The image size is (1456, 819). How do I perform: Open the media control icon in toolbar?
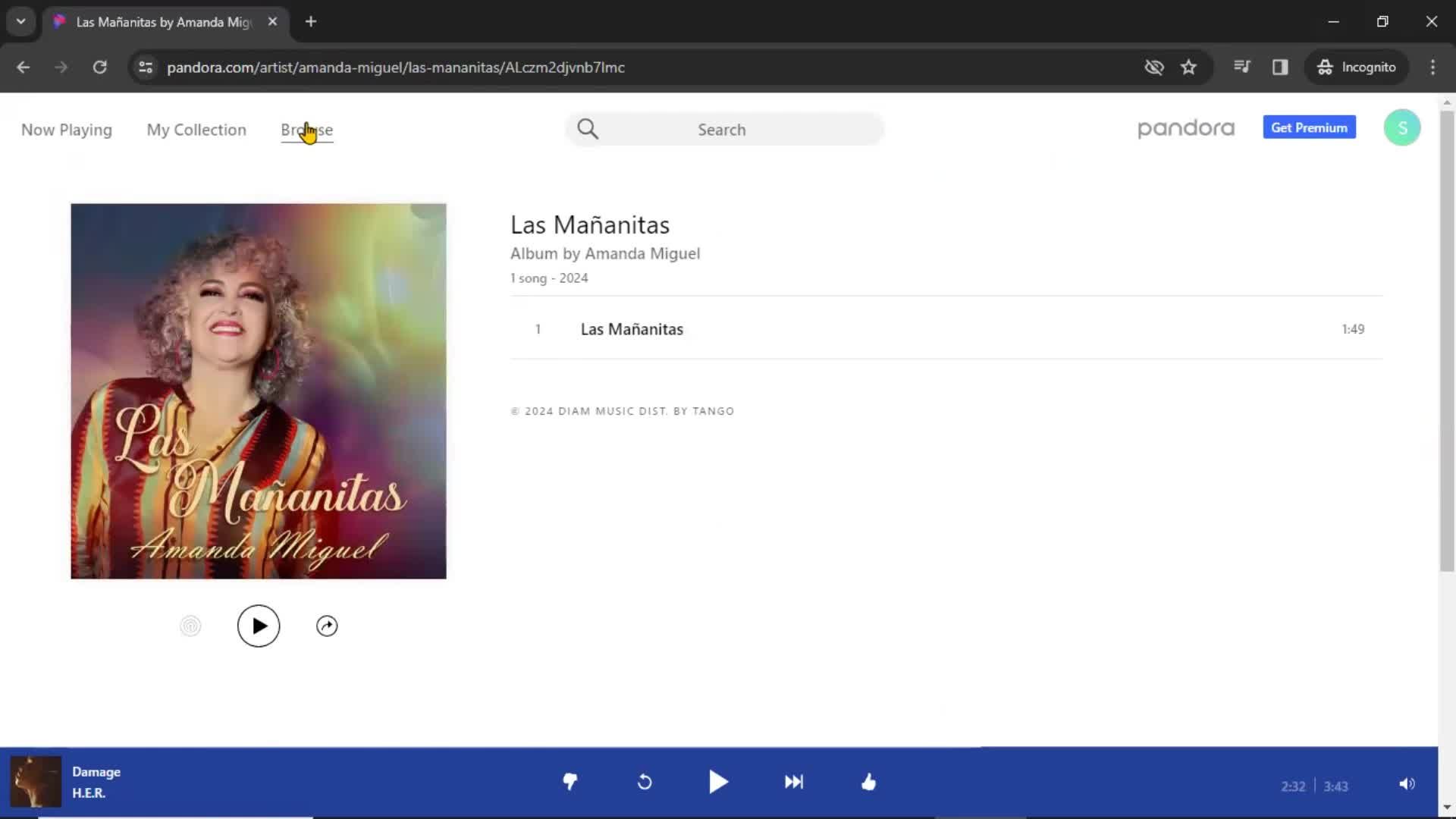[x=1242, y=67]
